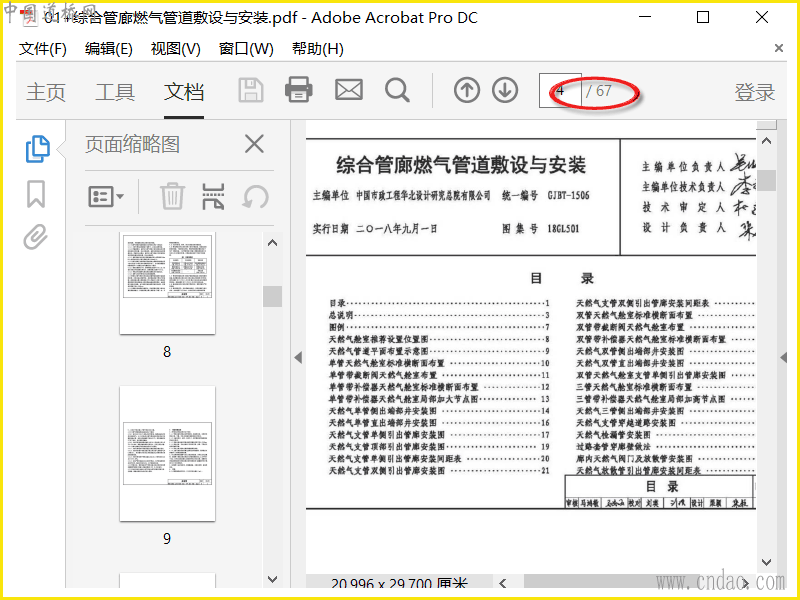Click the thumbnail panel scrollbar handle
This screenshot has height=600, width=800.
click(272, 296)
